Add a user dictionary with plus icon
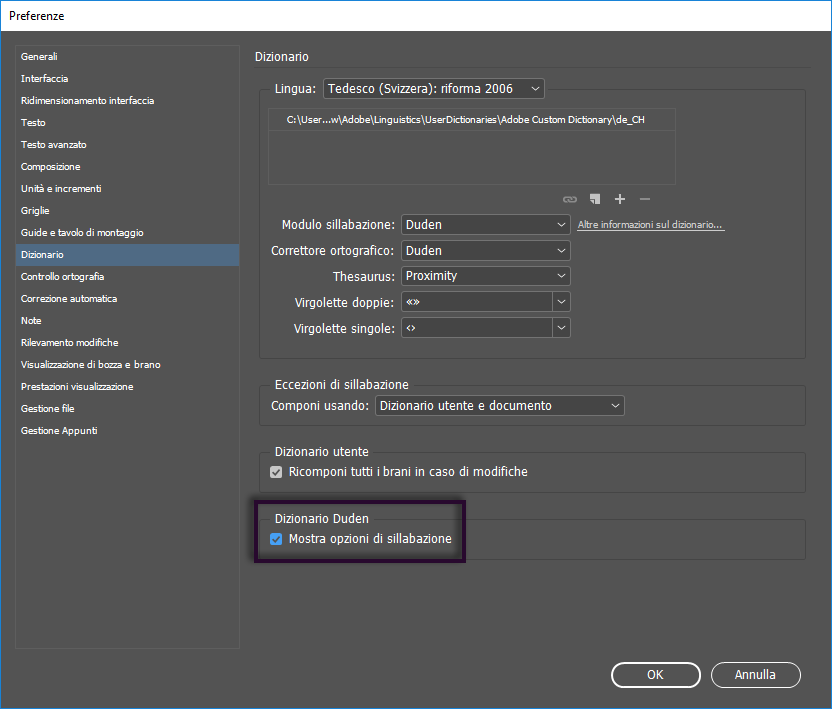Viewport: 832px width, 709px height. [x=620, y=199]
